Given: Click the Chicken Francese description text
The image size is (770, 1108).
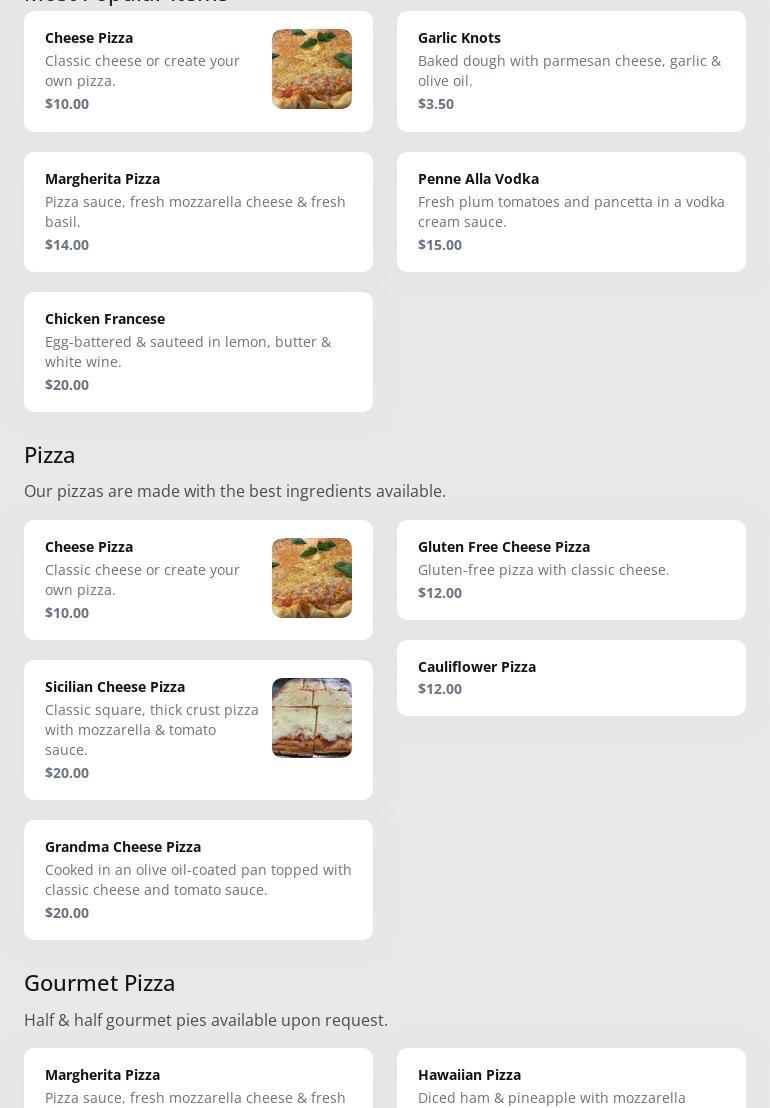Looking at the screenshot, I should (x=188, y=352).
